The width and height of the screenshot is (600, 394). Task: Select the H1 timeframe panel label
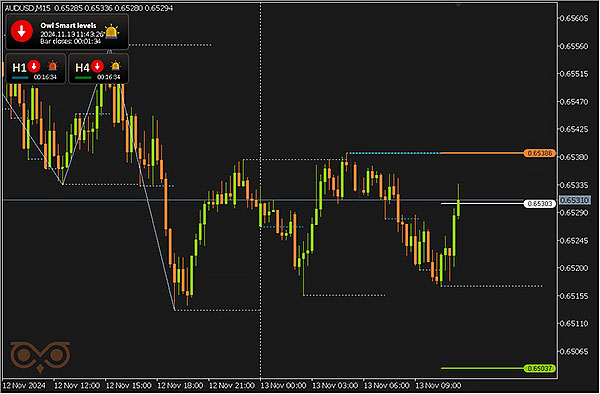coord(19,68)
